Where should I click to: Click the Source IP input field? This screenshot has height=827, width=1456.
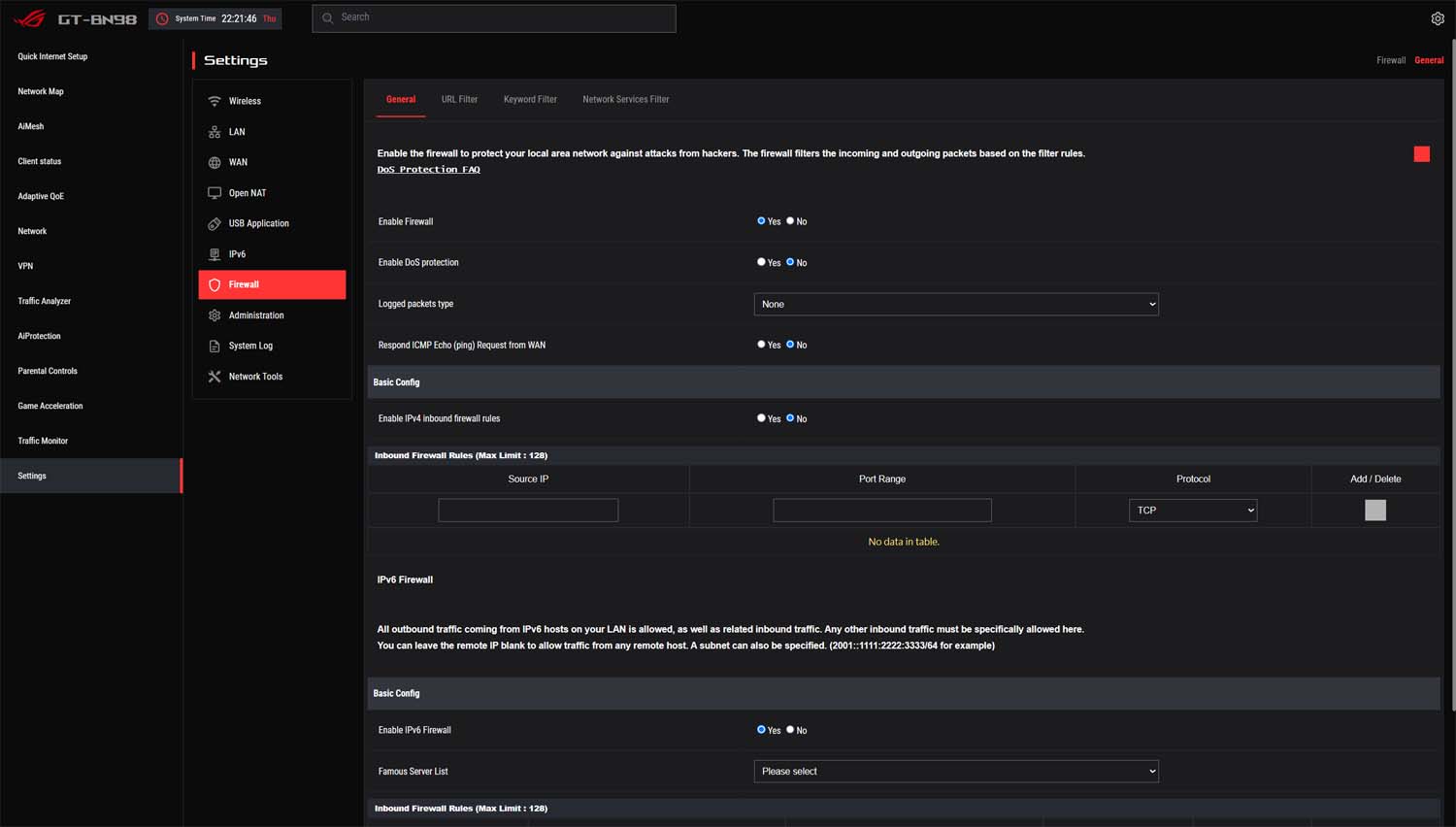(528, 510)
